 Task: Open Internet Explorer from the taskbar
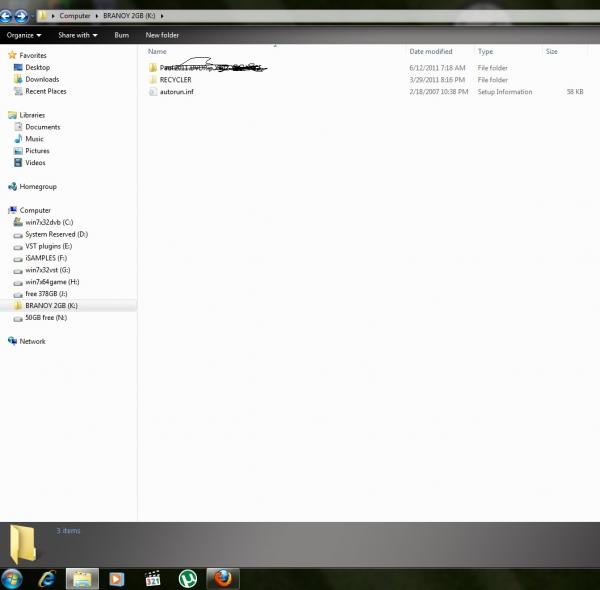[x=46, y=578]
